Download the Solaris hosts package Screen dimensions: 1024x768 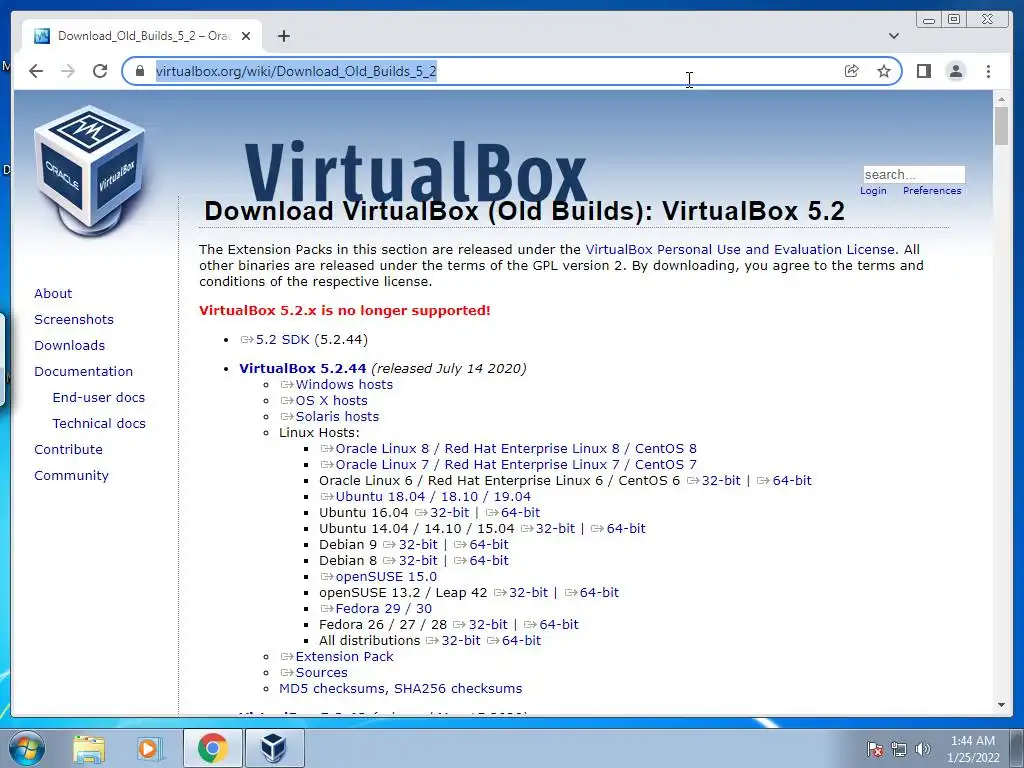[x=330, y=417]
